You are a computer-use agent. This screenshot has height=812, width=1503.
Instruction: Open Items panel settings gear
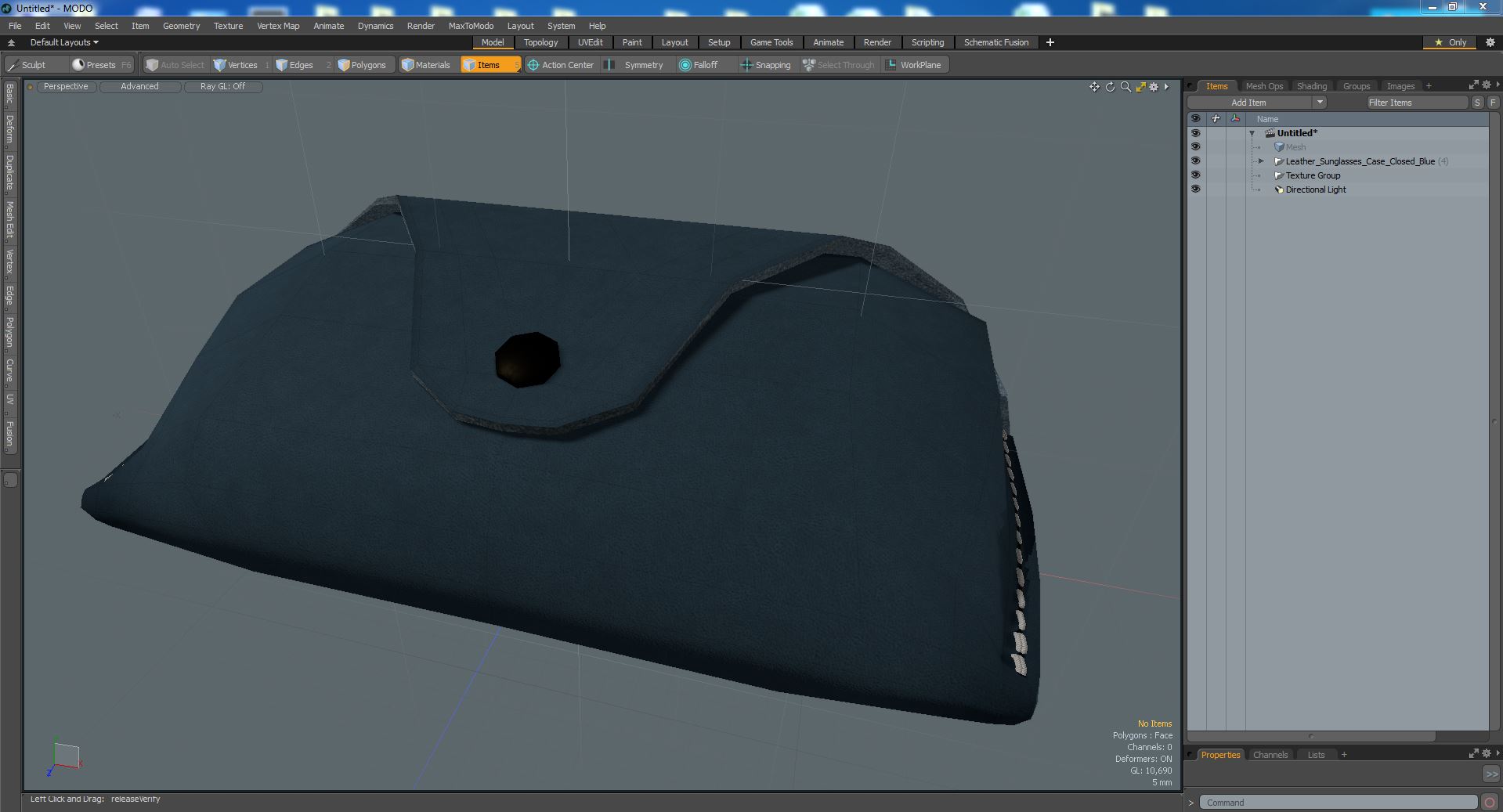point(1486,85)
